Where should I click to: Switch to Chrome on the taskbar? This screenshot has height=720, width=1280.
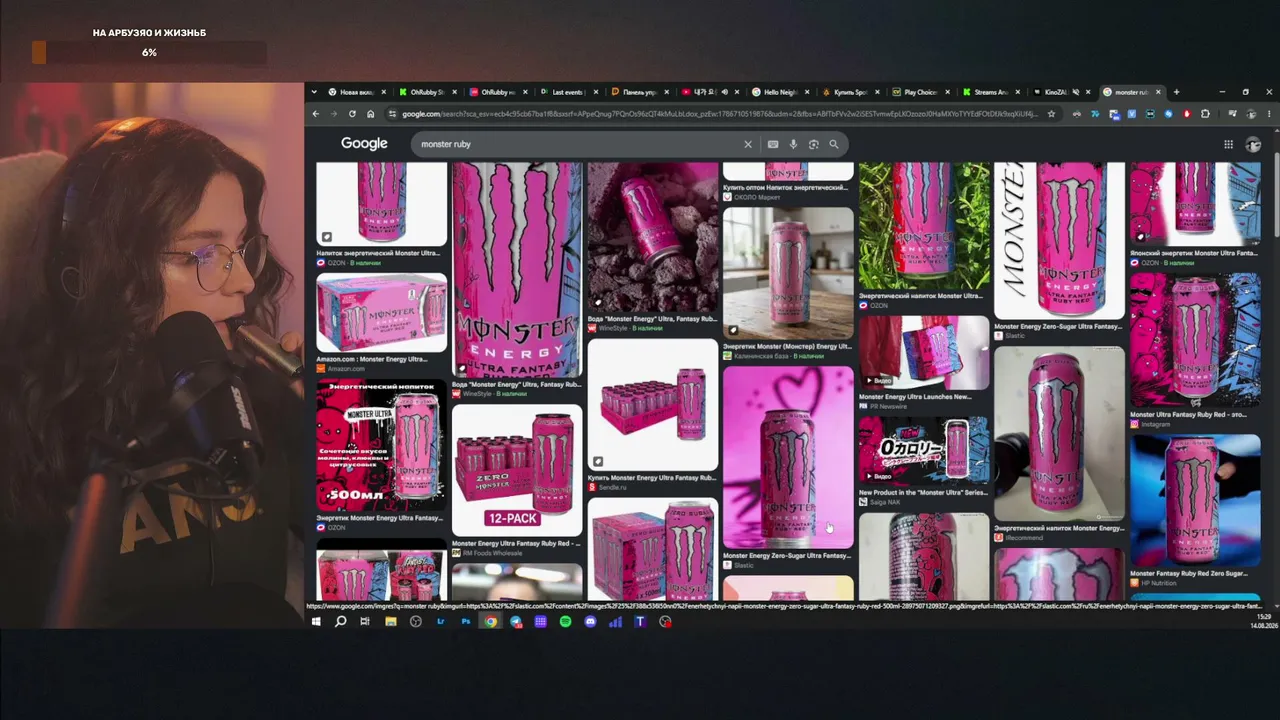click(x=491, y=621)
